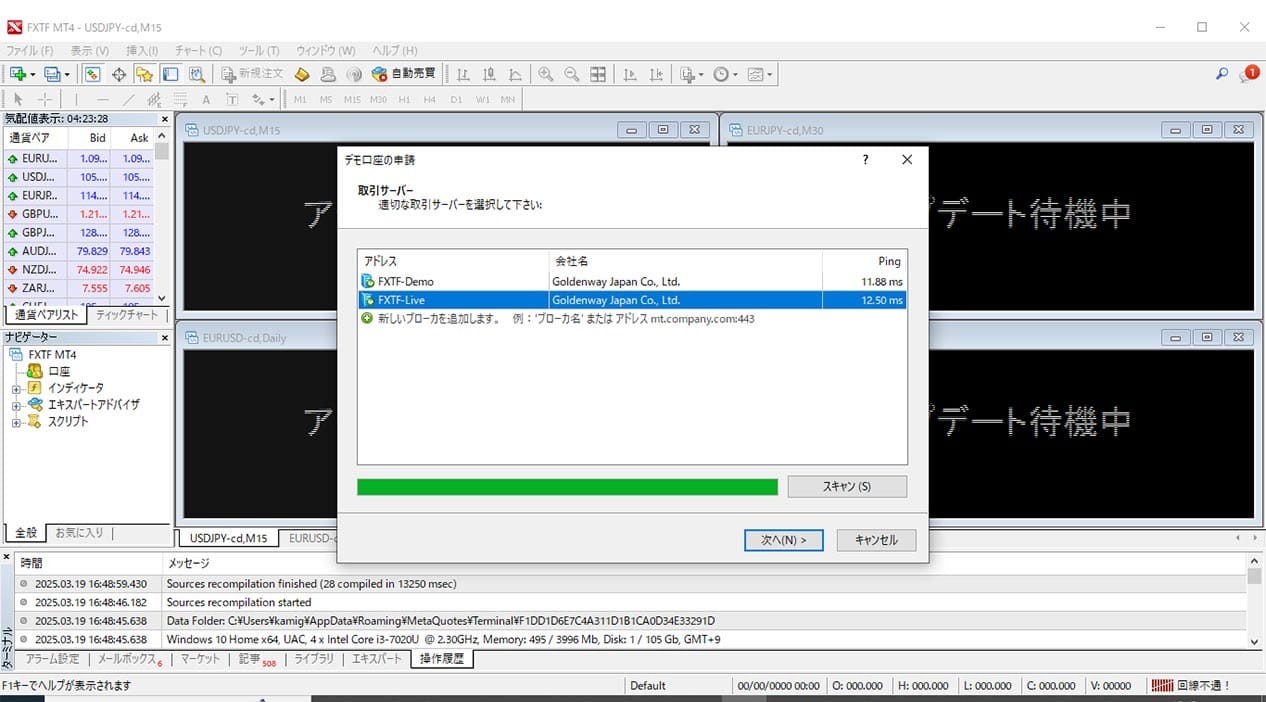
Task: Select the H4 timeframe button
Action: pos(430,99)
